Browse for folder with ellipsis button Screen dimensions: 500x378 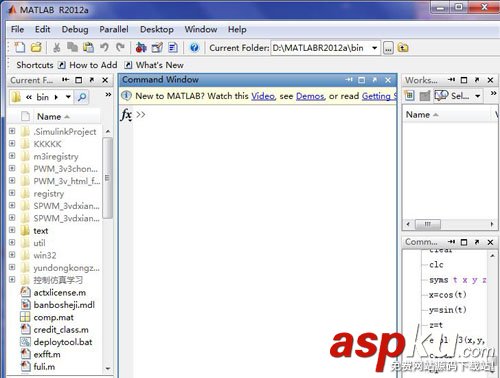coord(388,48)
